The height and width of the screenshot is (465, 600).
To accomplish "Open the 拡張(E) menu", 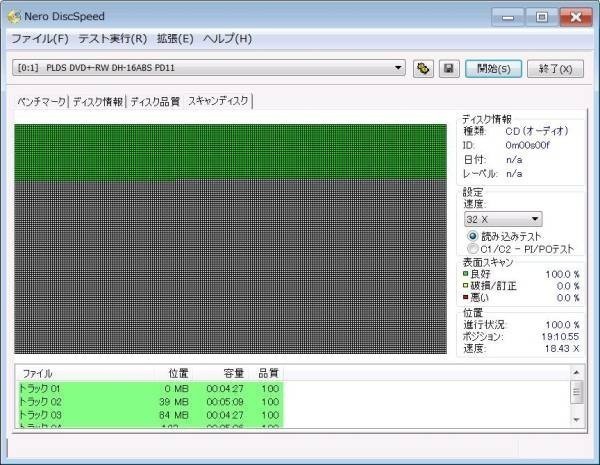I will tap(175, 39).
